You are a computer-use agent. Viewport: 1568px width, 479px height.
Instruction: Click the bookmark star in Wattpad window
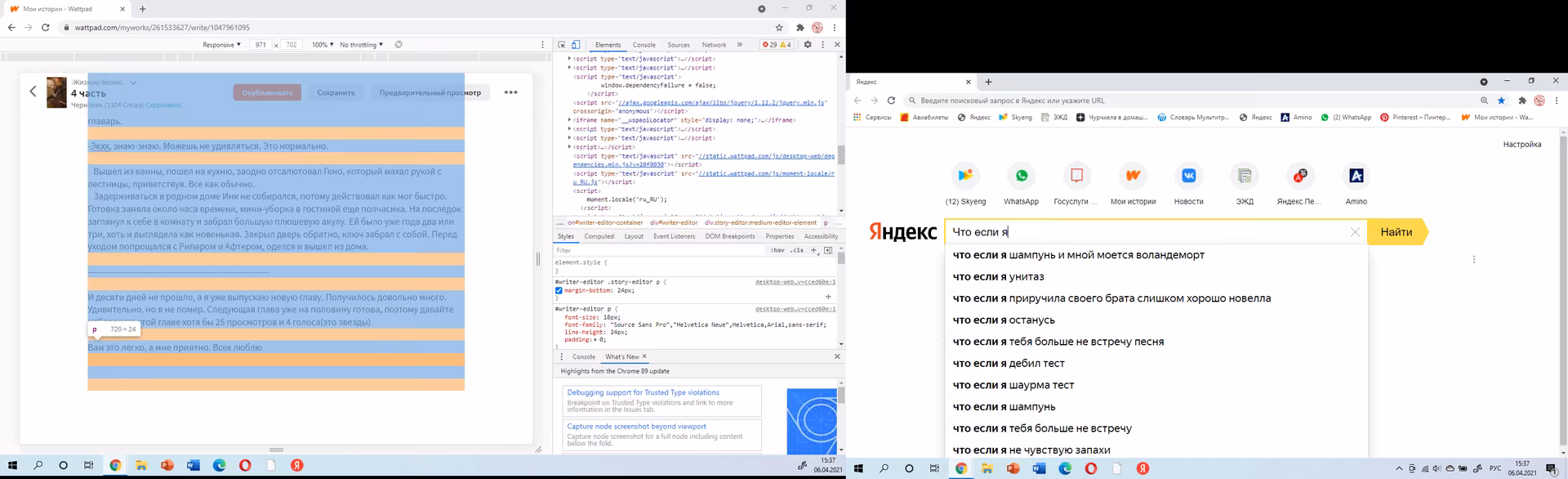click(779, 27)
